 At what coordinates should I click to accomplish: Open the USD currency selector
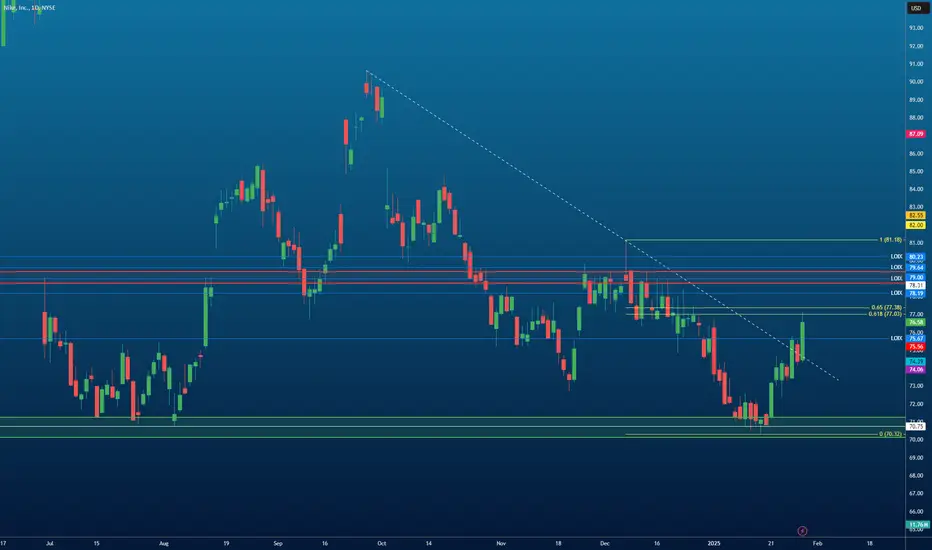(916, 8)
